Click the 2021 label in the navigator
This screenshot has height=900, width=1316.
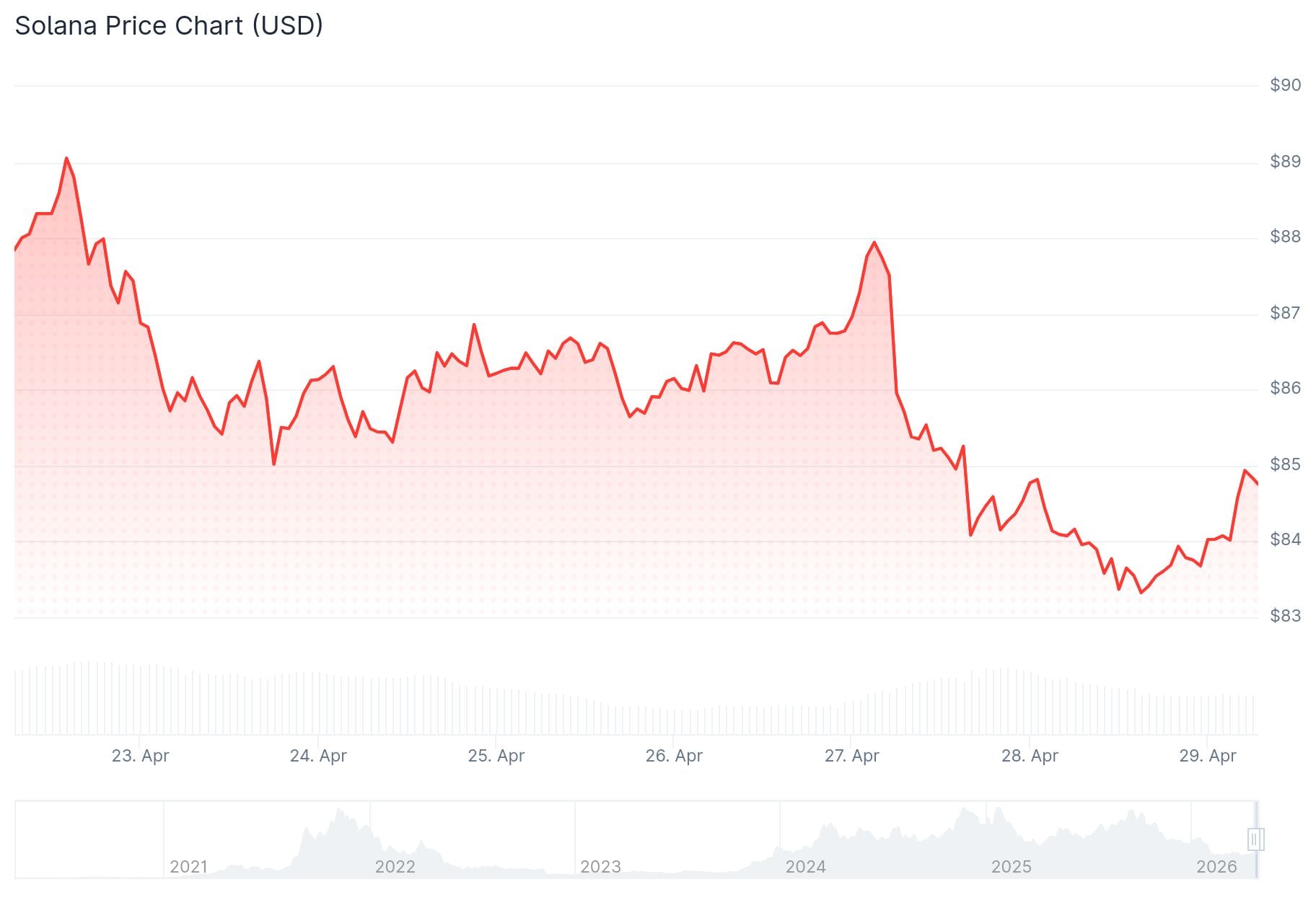[188, 866]
